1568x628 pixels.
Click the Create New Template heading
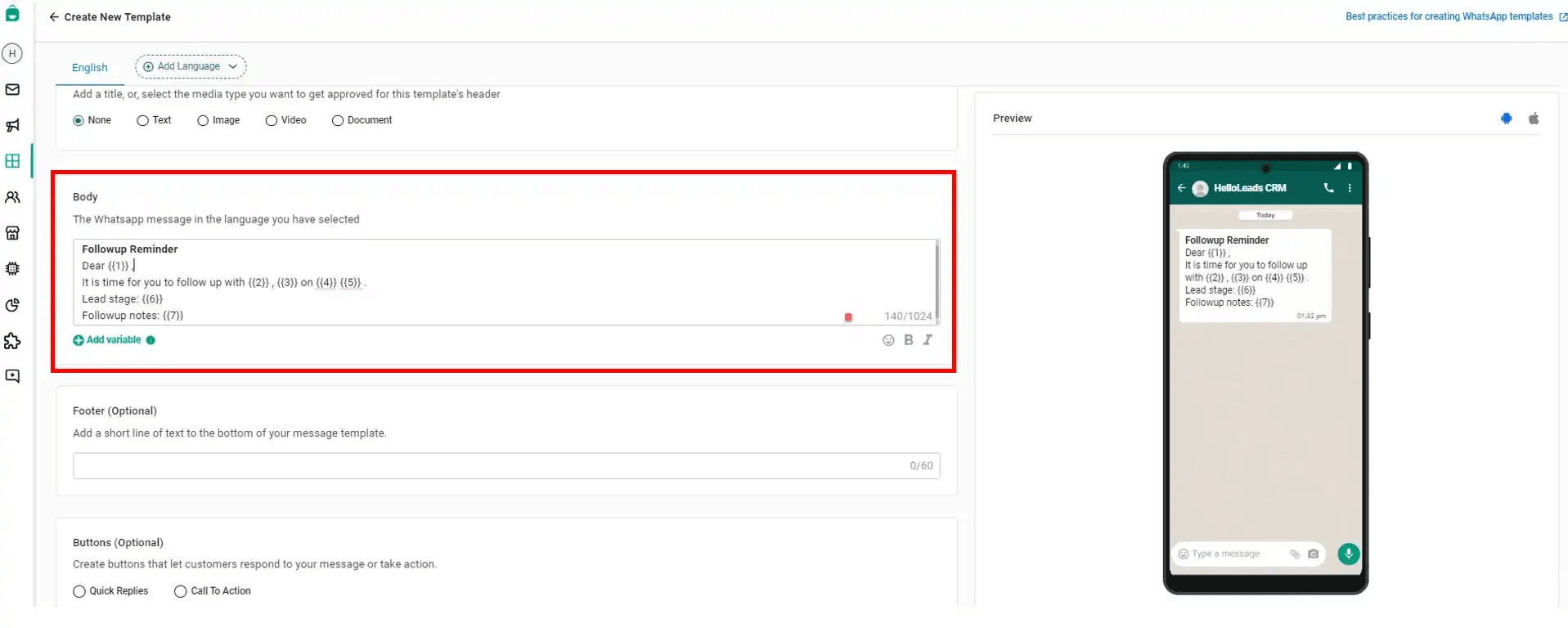point(118,17)
